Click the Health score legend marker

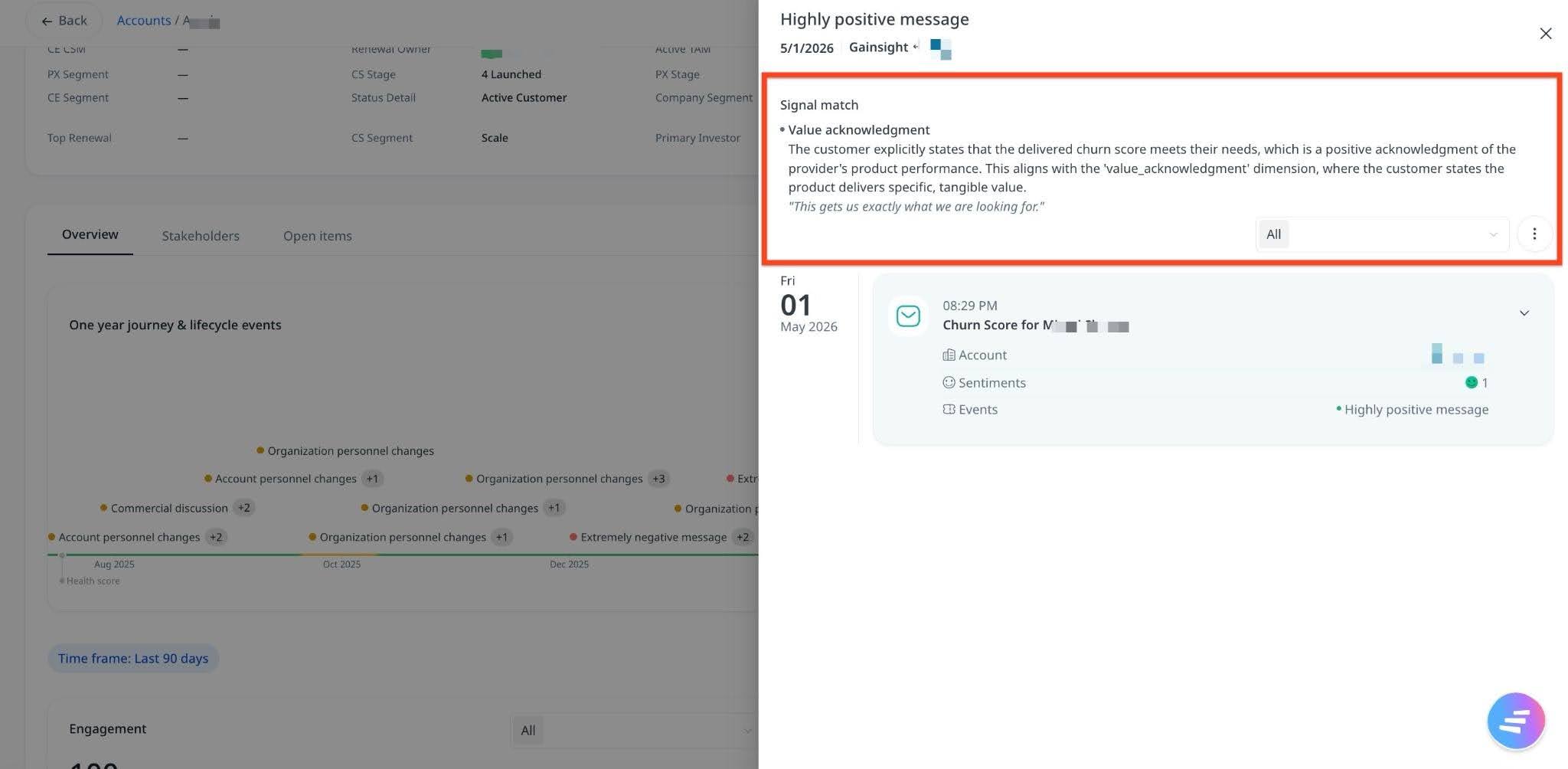click(x=62, y=581)
